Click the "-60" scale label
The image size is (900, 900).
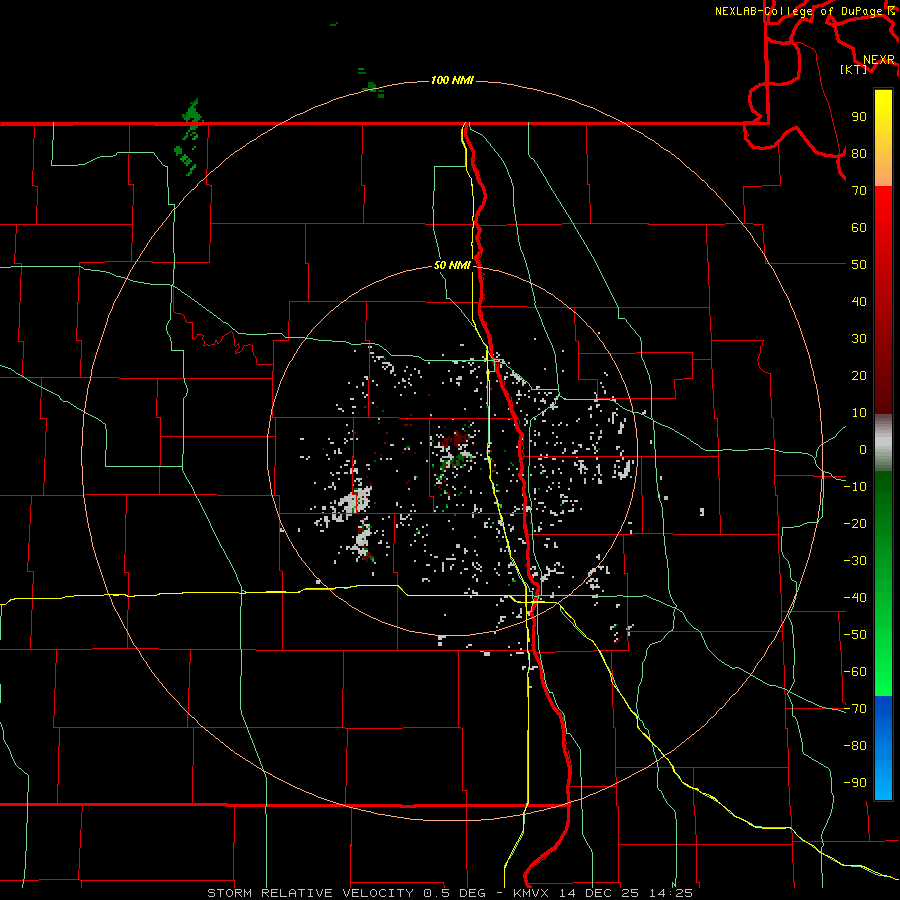click(x=855, y=672)
